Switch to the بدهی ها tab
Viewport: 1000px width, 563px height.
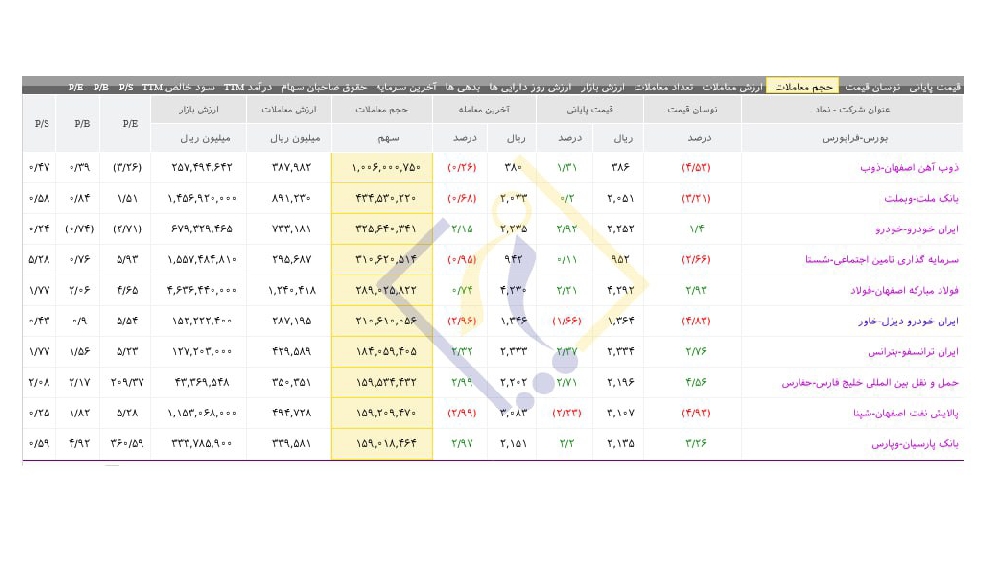click(x=463, y=87)
